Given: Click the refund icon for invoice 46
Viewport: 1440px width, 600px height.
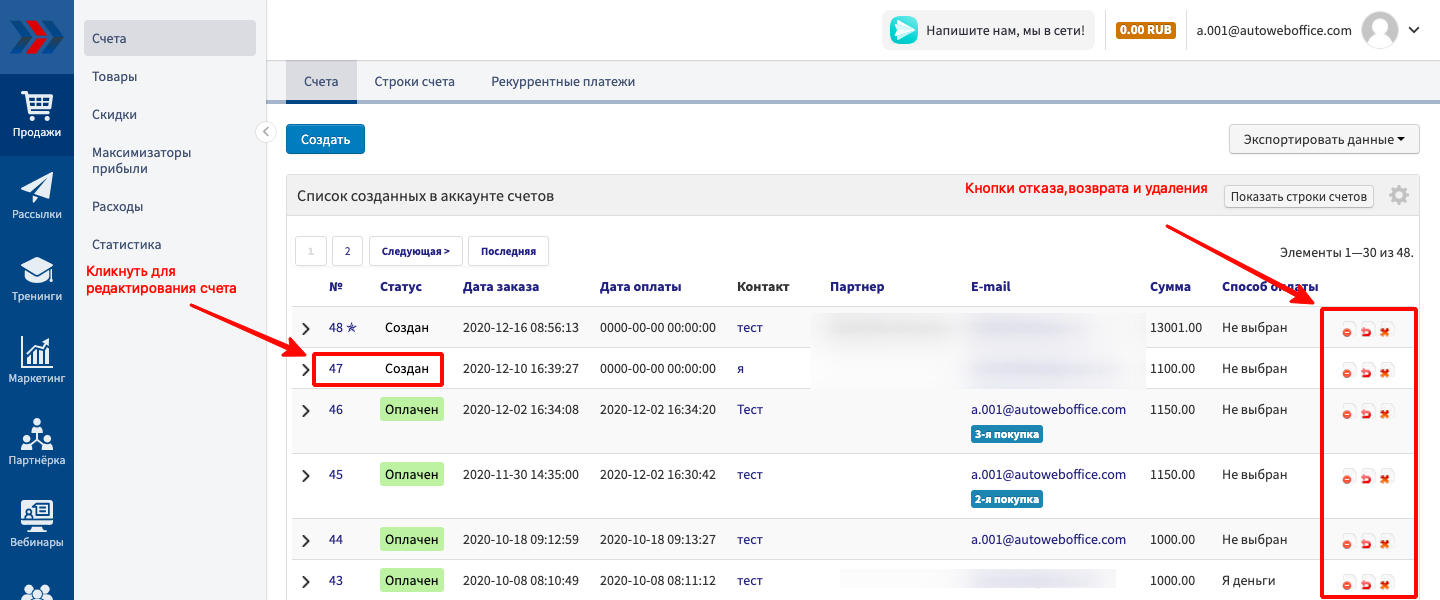Looking at the screenshot, I should (x=1366, y=413).
